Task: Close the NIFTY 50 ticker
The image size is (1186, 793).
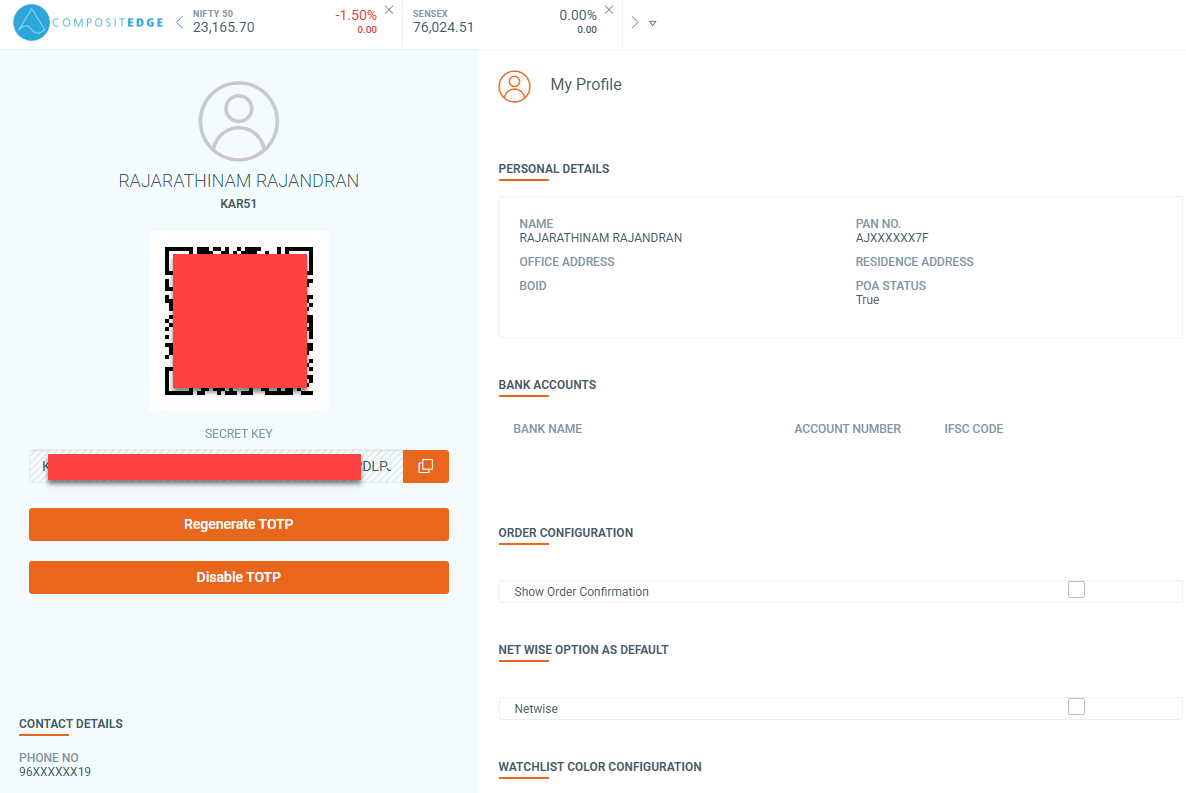Action: click(389, 10)
